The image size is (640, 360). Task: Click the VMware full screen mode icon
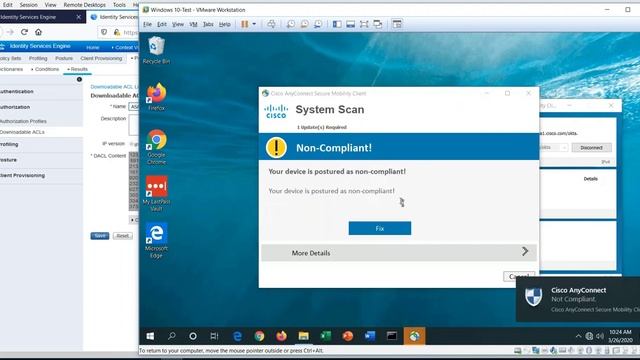364,24
